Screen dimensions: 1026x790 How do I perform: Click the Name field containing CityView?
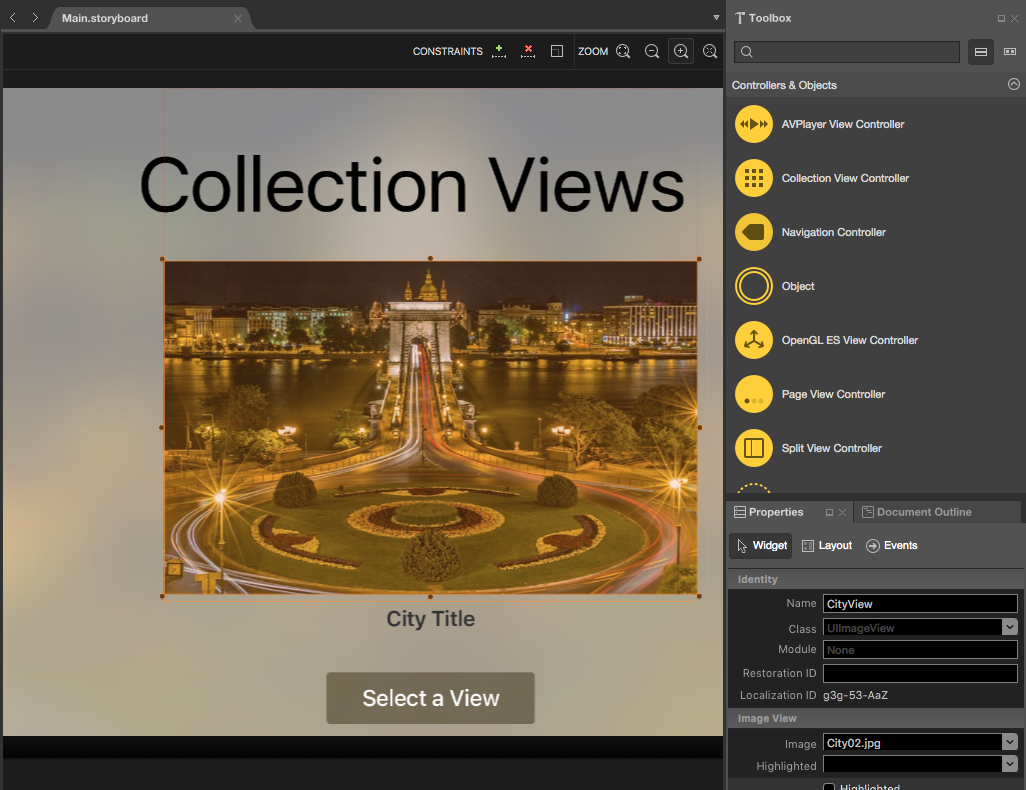click(x=919, y=604)
